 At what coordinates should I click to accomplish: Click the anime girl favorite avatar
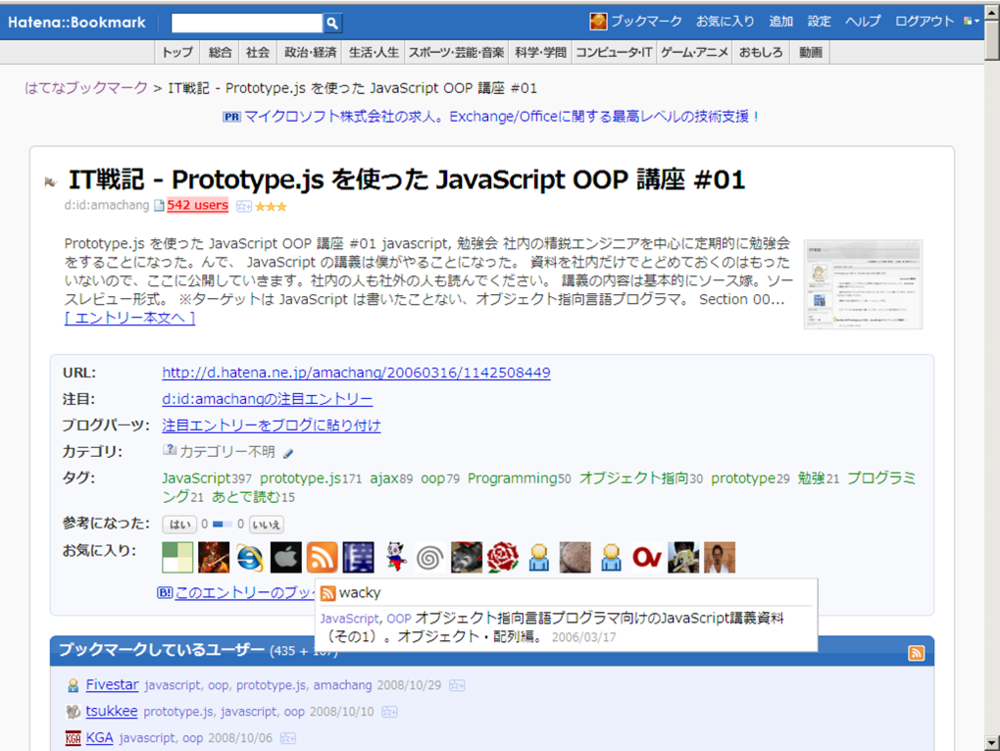pos(684,557)
